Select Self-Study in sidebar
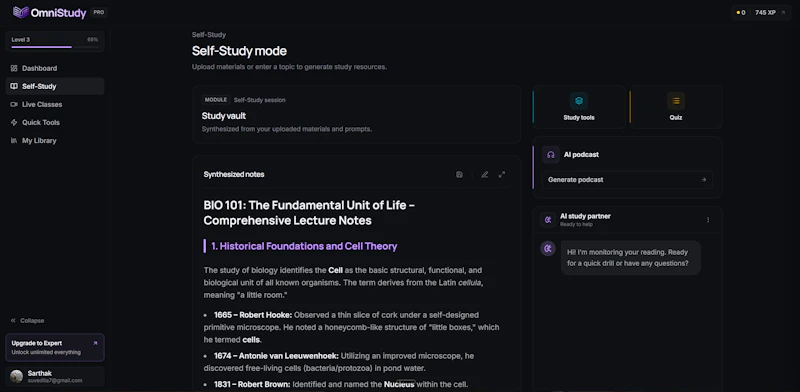 55,86
